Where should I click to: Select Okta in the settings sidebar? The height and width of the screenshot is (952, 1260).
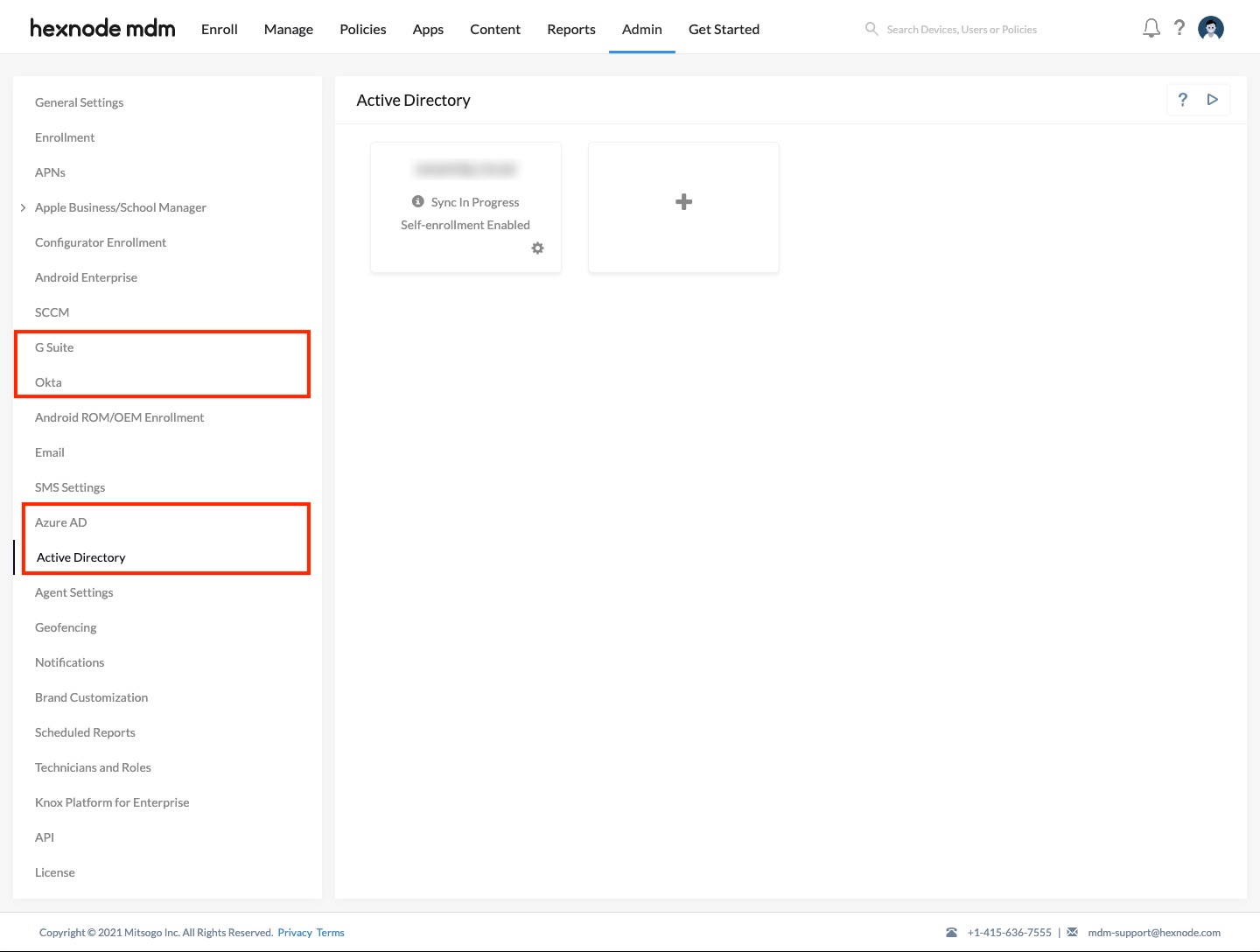tap(47, 381)
